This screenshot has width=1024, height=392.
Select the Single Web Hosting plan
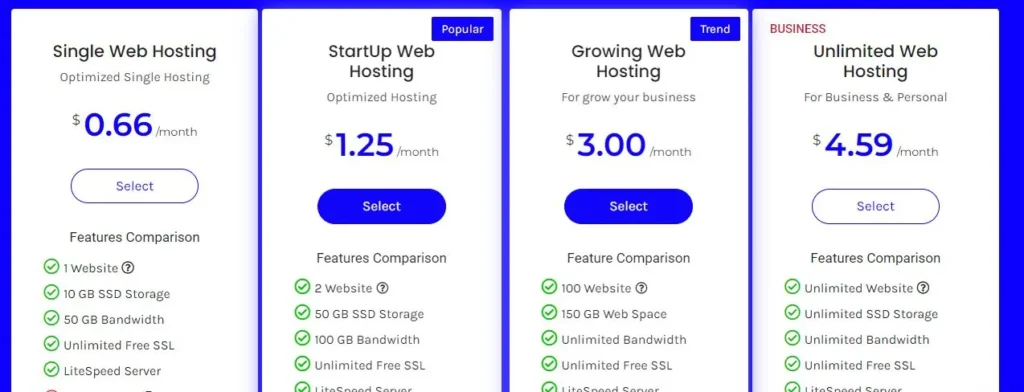tap(135, 186)
